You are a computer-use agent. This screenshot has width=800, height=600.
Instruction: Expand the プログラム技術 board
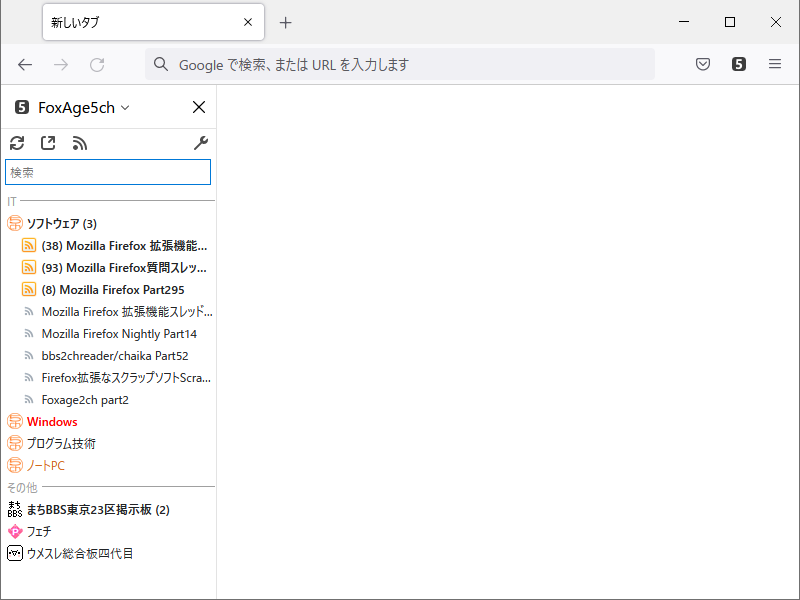61,444
